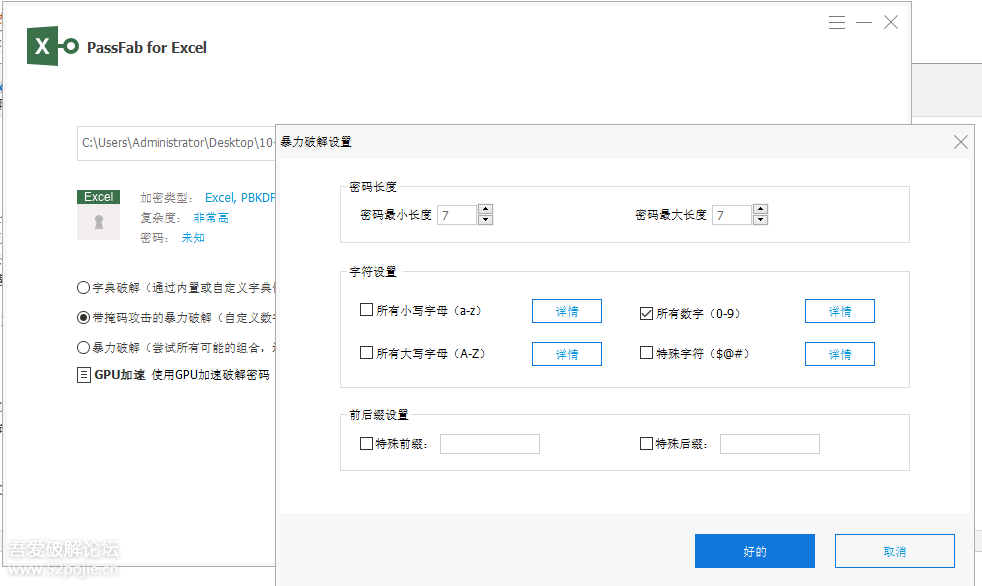Open 详情 for lowercase letters
This screenshot has height=586, width=982.
point(567,311)
